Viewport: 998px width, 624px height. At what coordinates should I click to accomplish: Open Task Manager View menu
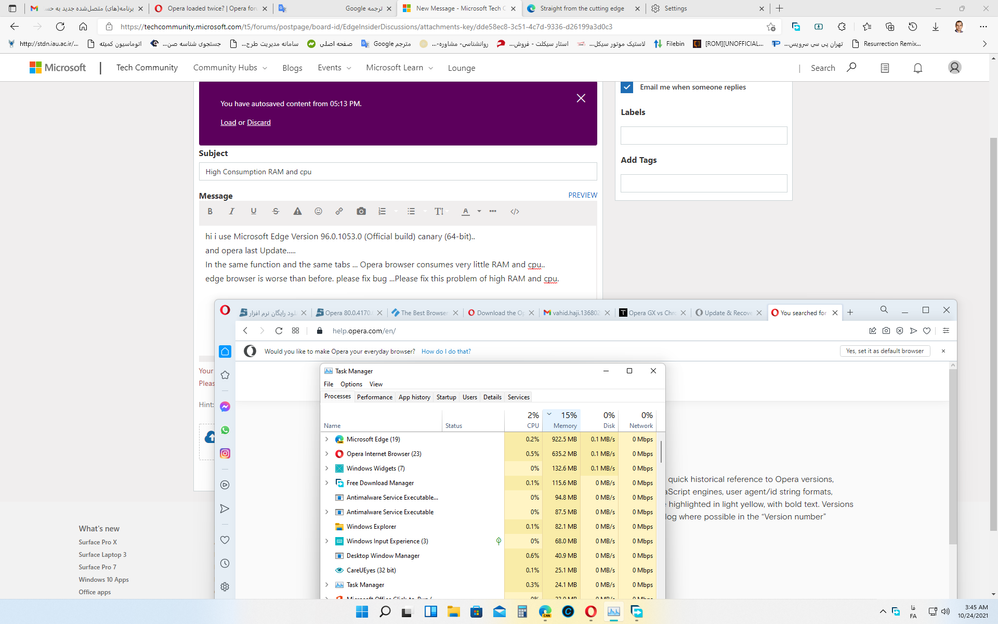click(x=376, y=384)
